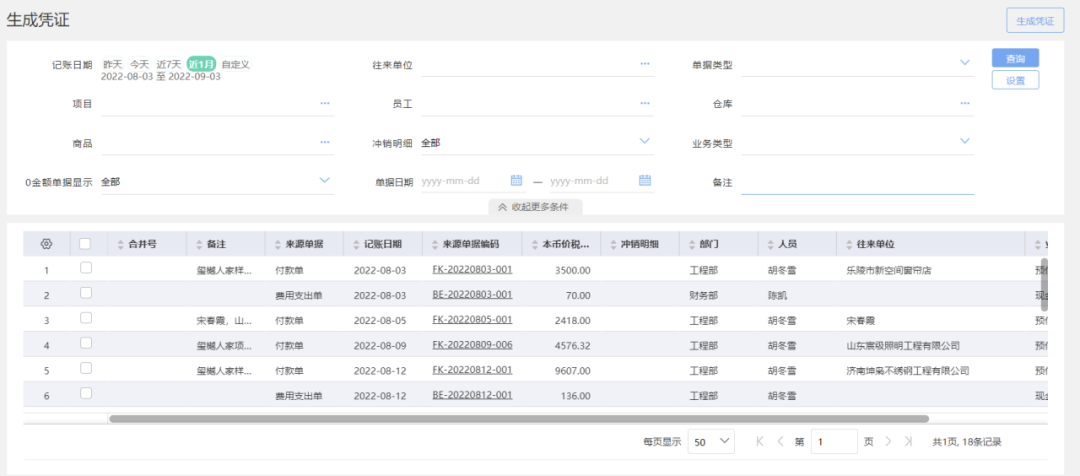
Task: Check the select-all checkbox in table header
Action: click(x=85, y=243)
